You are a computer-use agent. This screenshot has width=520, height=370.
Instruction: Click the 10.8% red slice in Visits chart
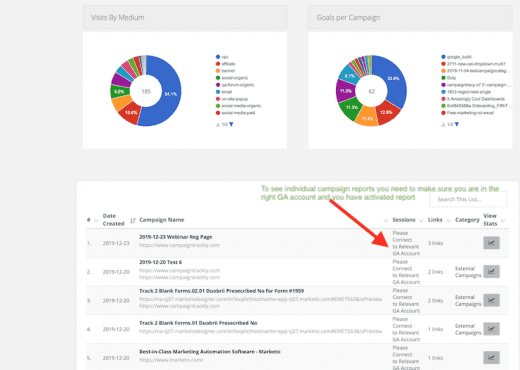pyautogui.click(x=130, y=113)
